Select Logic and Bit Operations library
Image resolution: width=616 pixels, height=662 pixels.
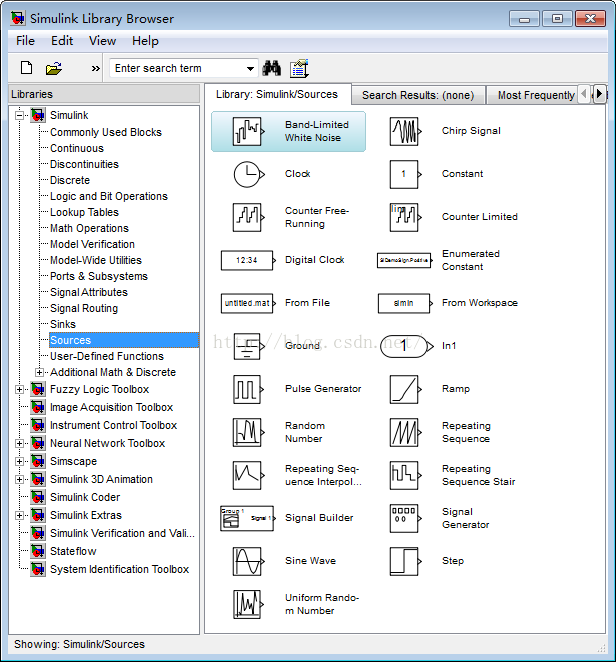(109, 196)
